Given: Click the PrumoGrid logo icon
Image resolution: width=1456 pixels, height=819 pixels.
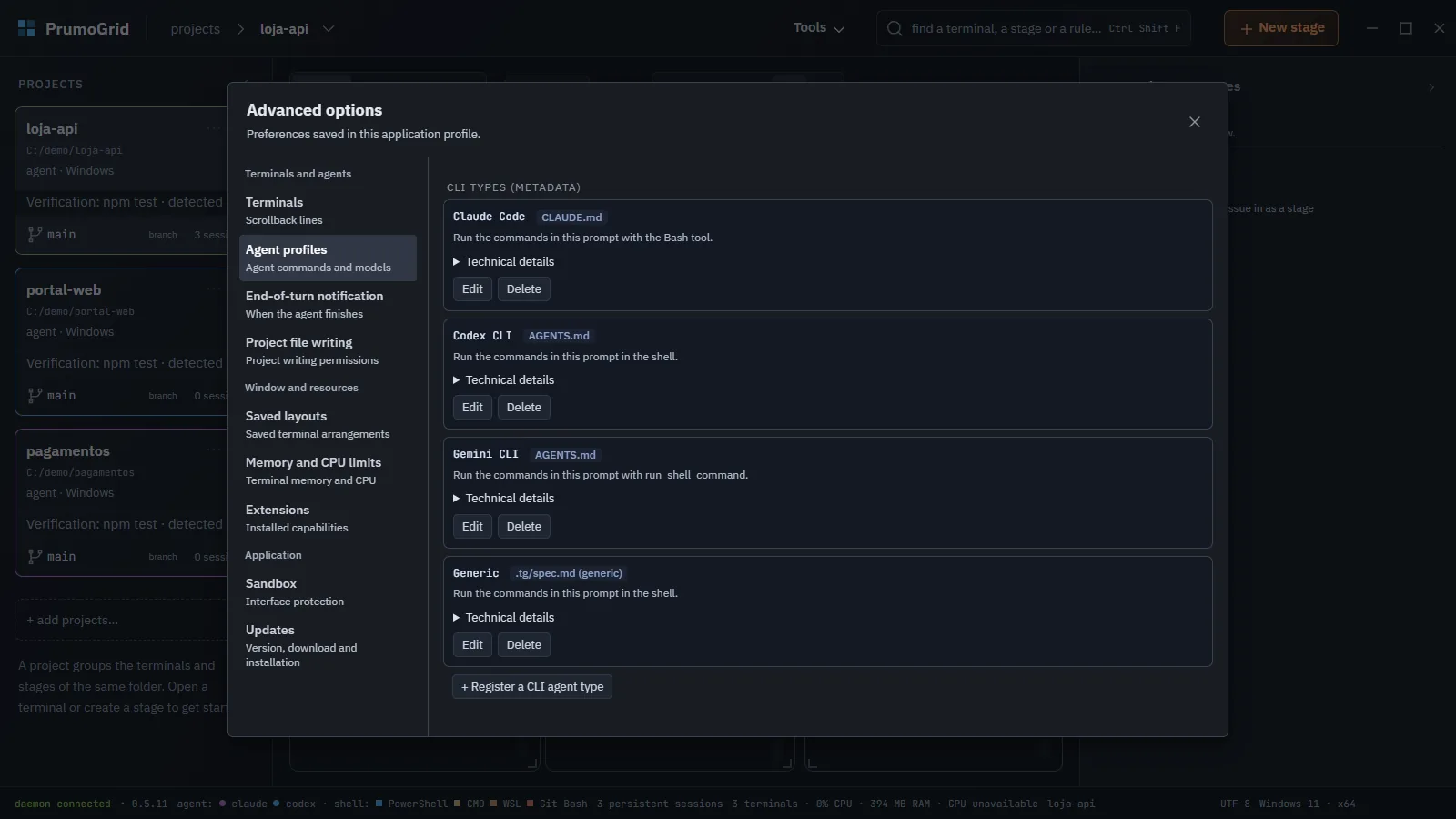Looking at the screenshot, I should pyautogui.click(x=26, y=28).
